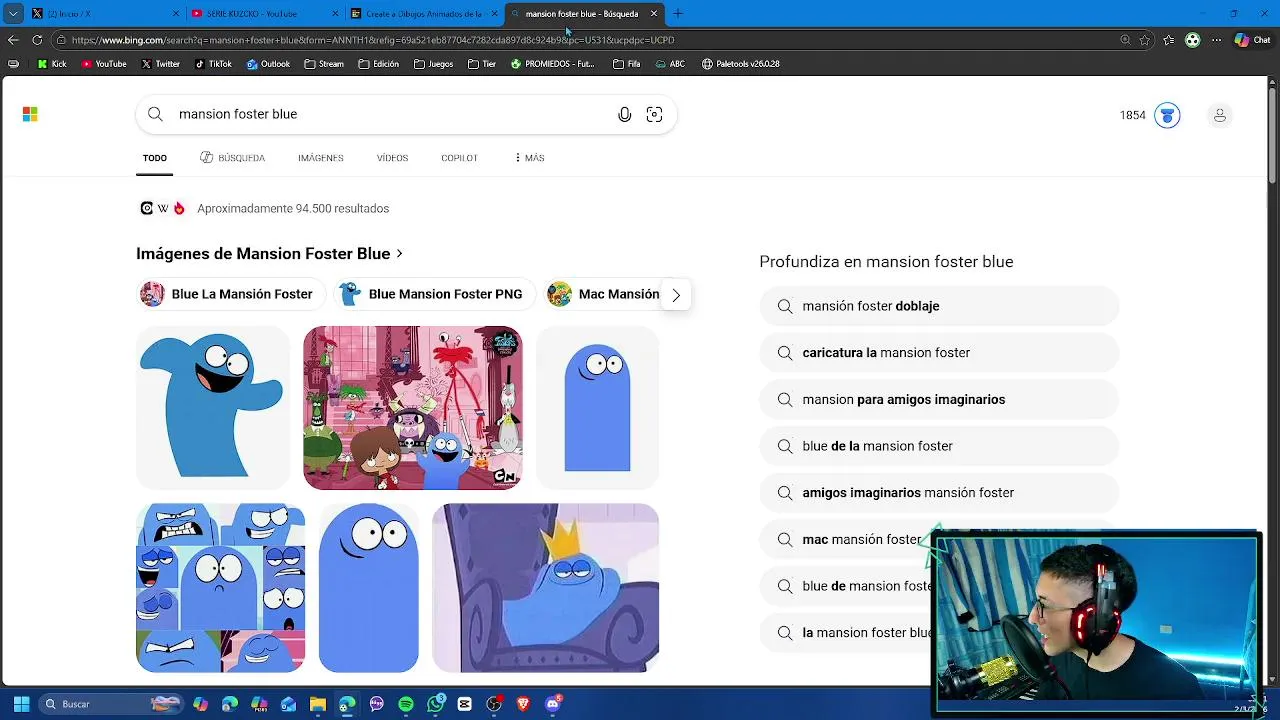The height and width of the screenshot is (720, 1280).
Task: Select the Blue Mansion Foster PNG chip
Action: [x=435, y=294]
